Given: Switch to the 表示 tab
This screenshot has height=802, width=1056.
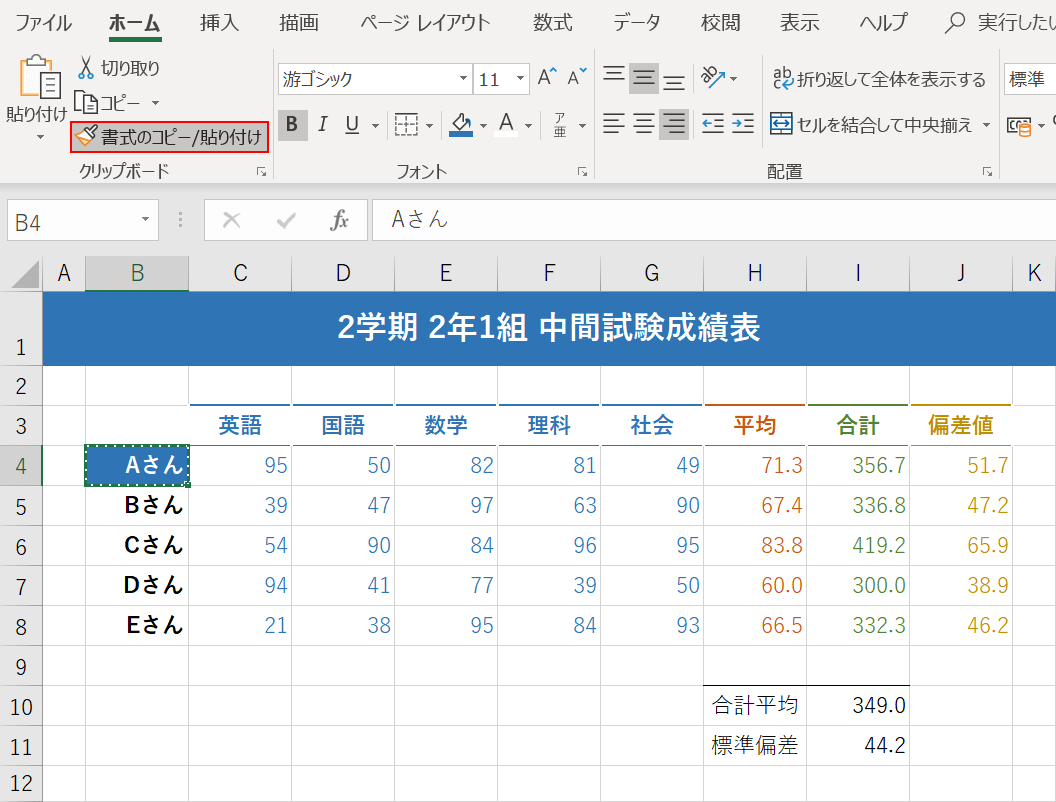Looking at the screenshot, I should [799, 22].
